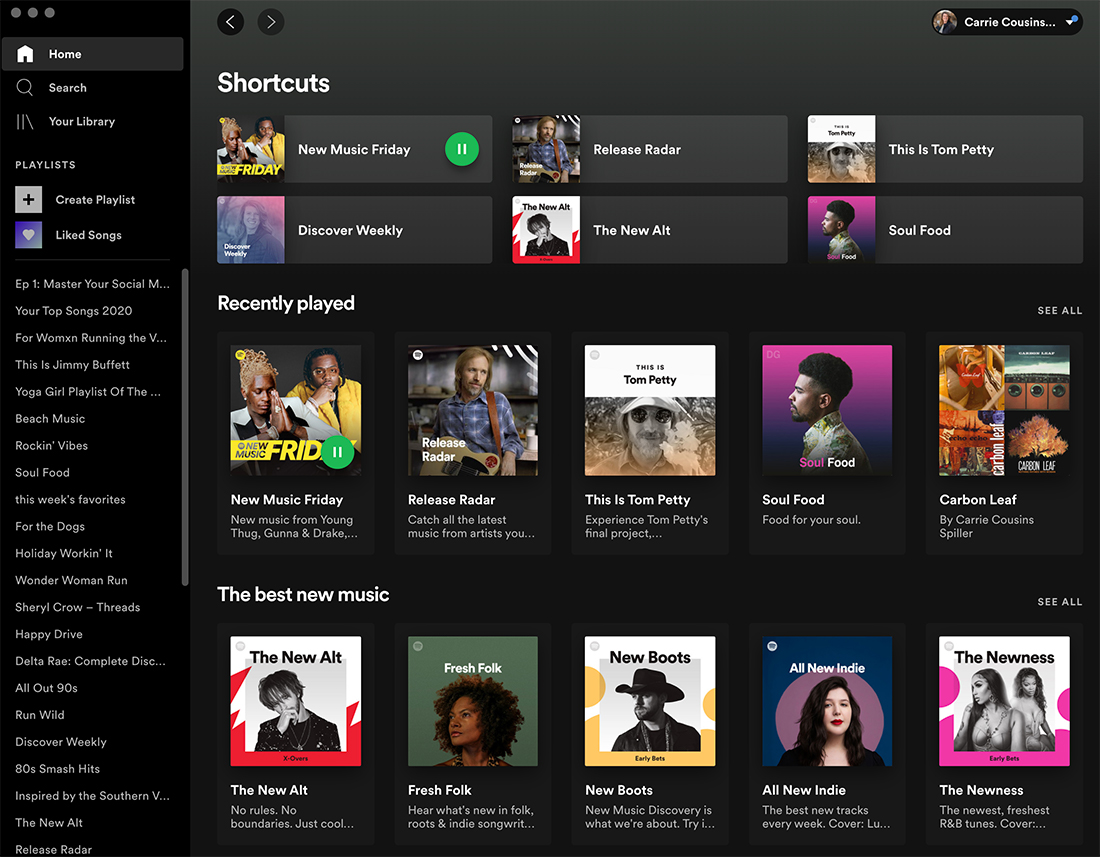
Task: Click the plus icon for Create Playlist
Action: [x=29, y=200]
